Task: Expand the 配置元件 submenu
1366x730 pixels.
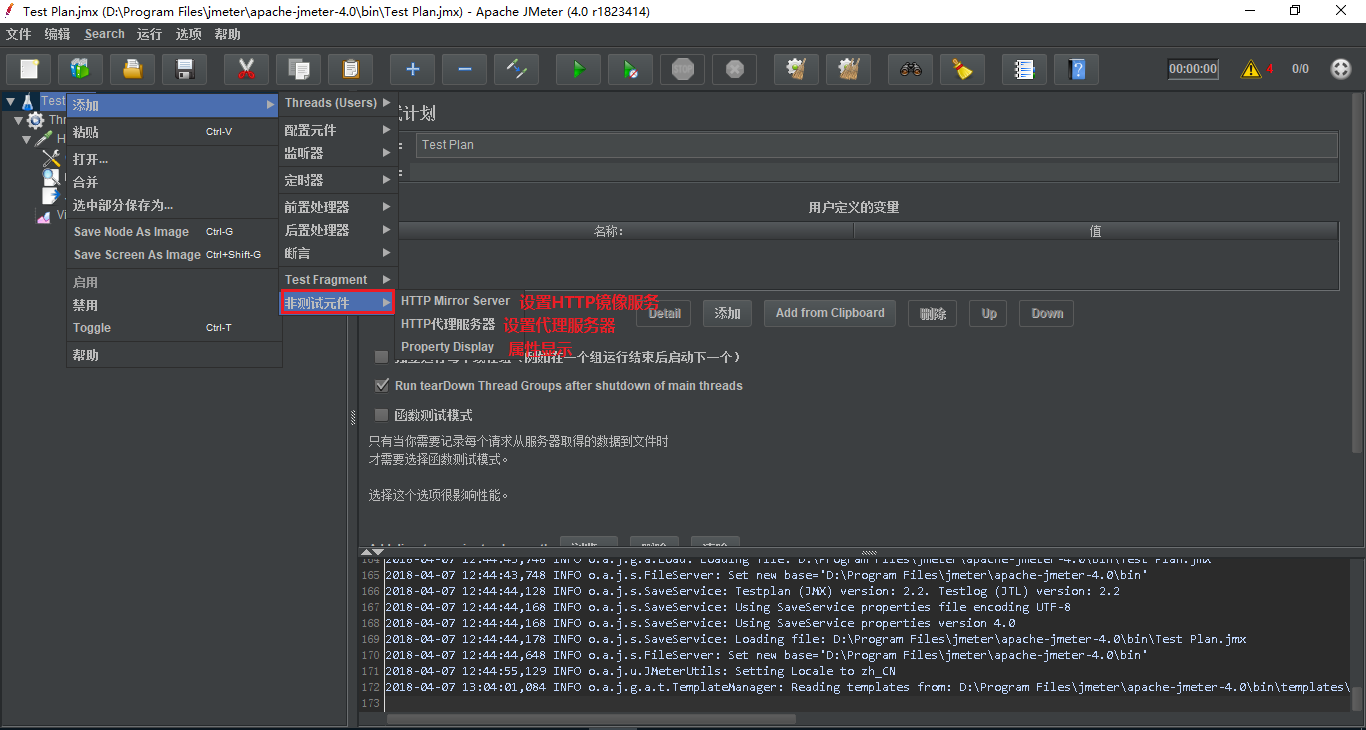Action: click(338, 130)
